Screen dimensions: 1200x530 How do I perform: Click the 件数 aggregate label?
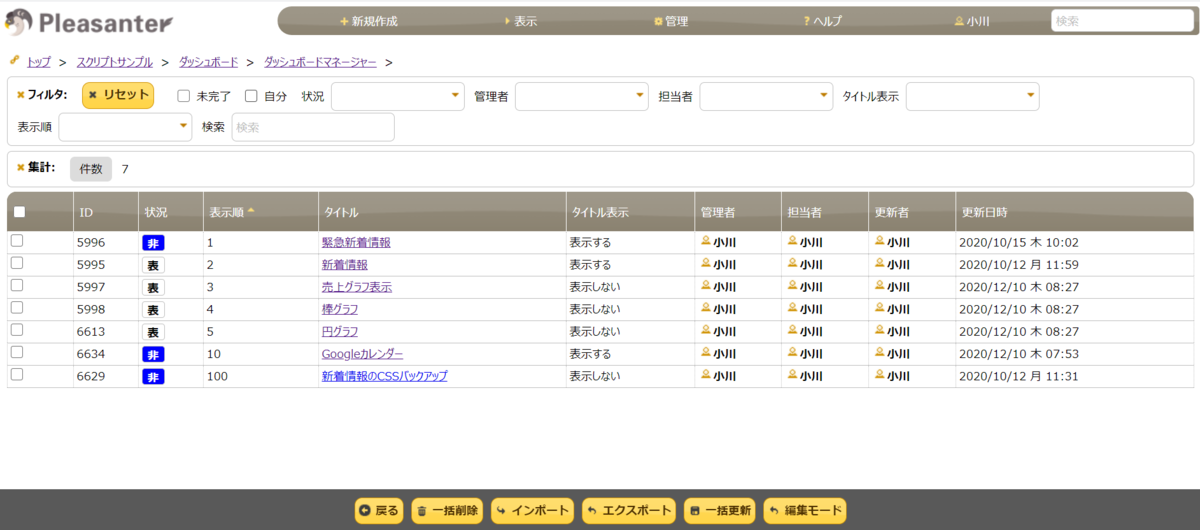coord(91,169)
